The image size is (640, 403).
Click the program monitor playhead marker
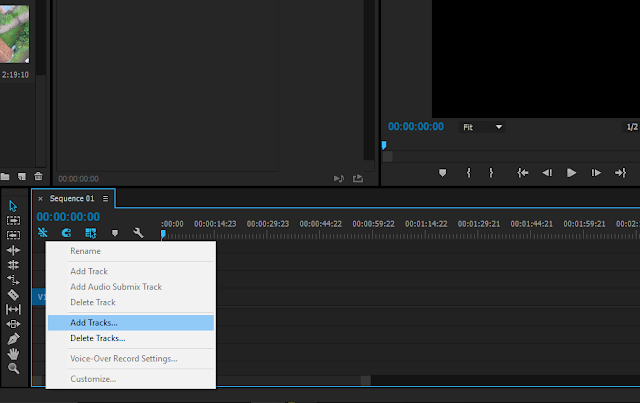[x=384, y=145]
